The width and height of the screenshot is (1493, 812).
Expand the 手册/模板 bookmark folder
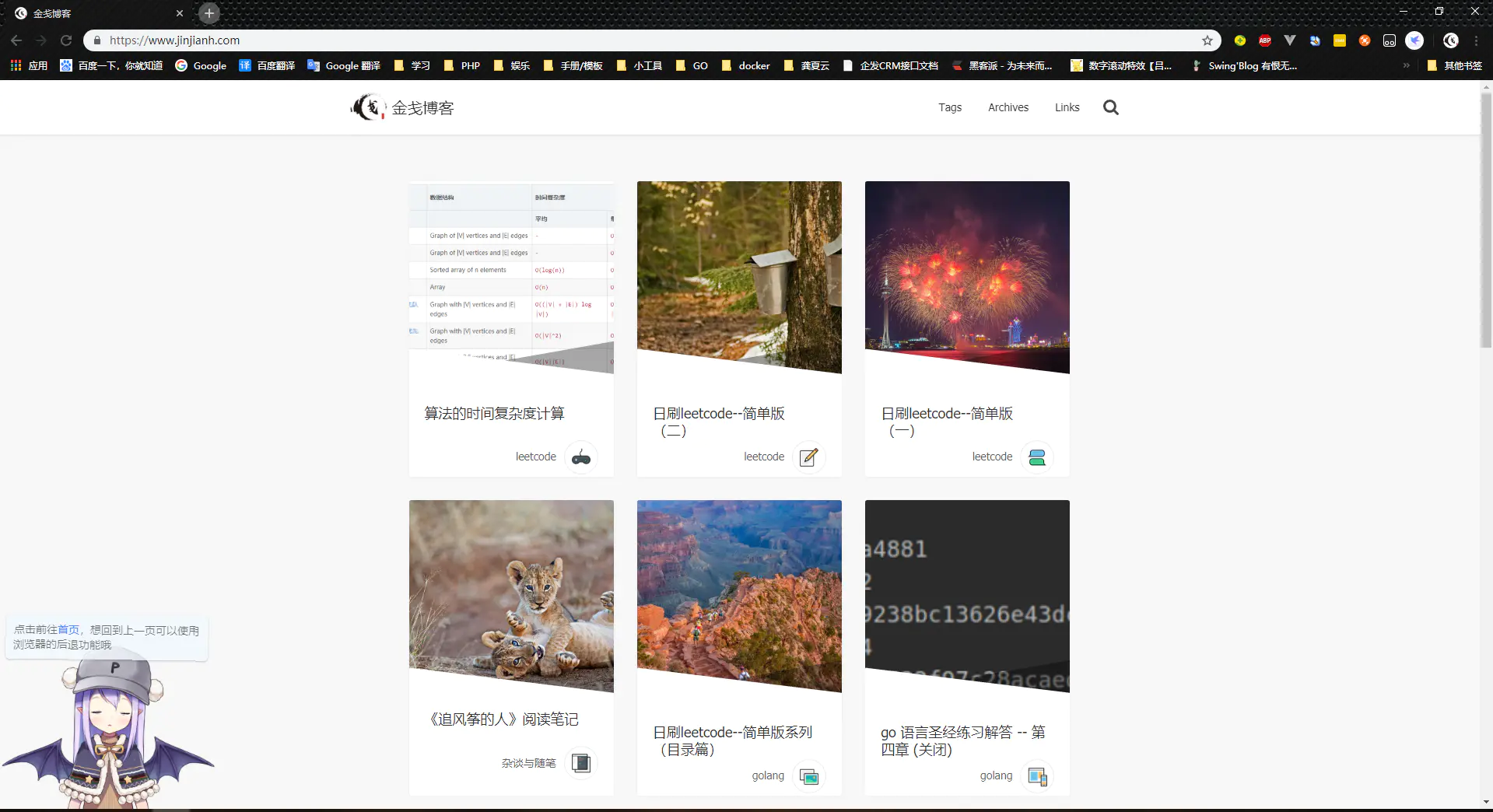[573, 66]
